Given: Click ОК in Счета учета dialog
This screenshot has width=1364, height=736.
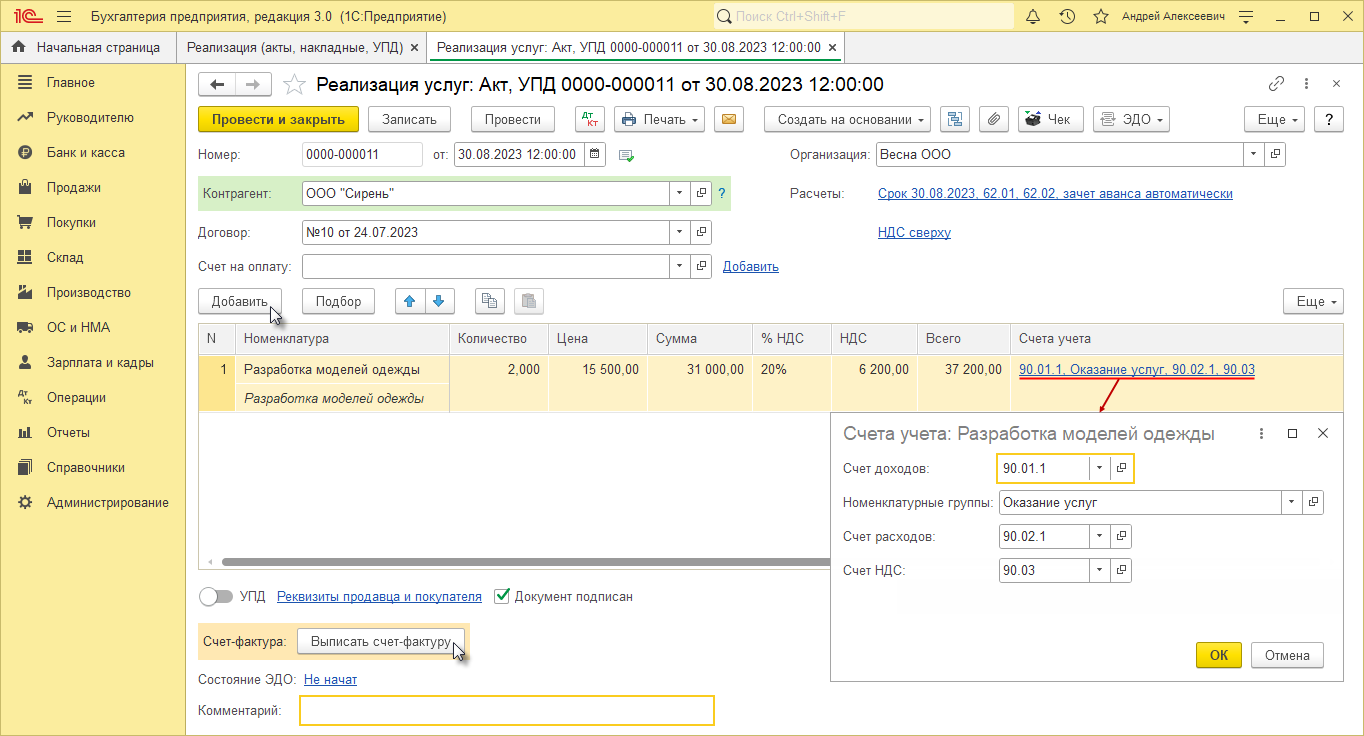Looking at the screenshot, I should point(1219,656).
